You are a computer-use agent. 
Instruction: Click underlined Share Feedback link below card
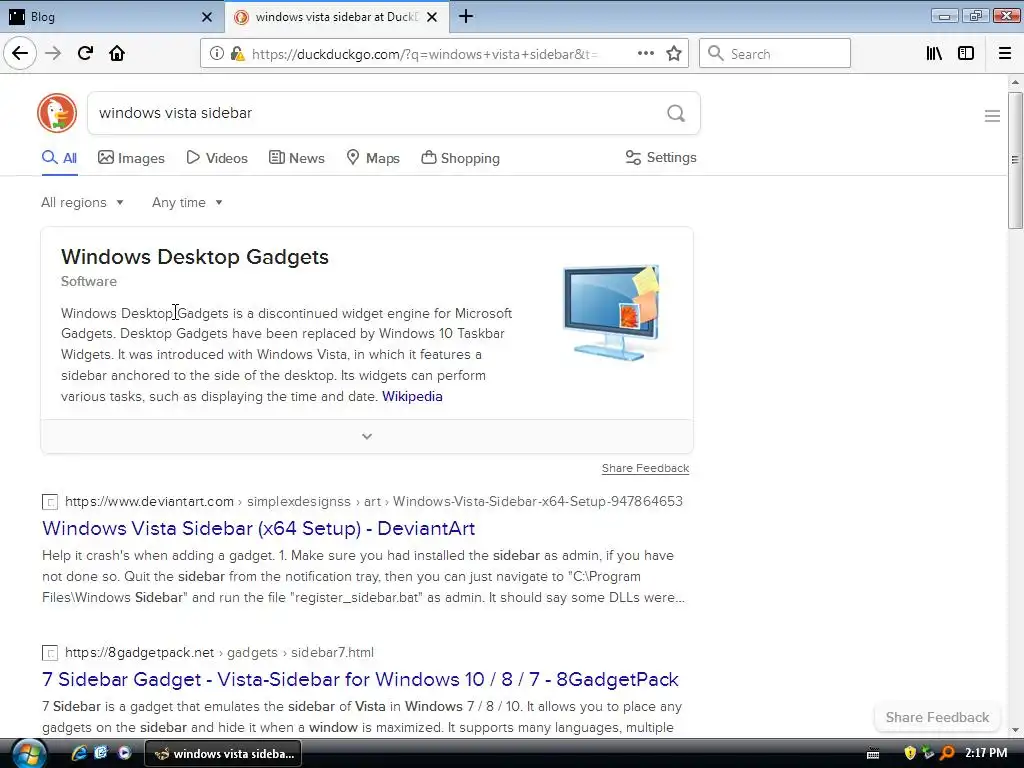645,468
